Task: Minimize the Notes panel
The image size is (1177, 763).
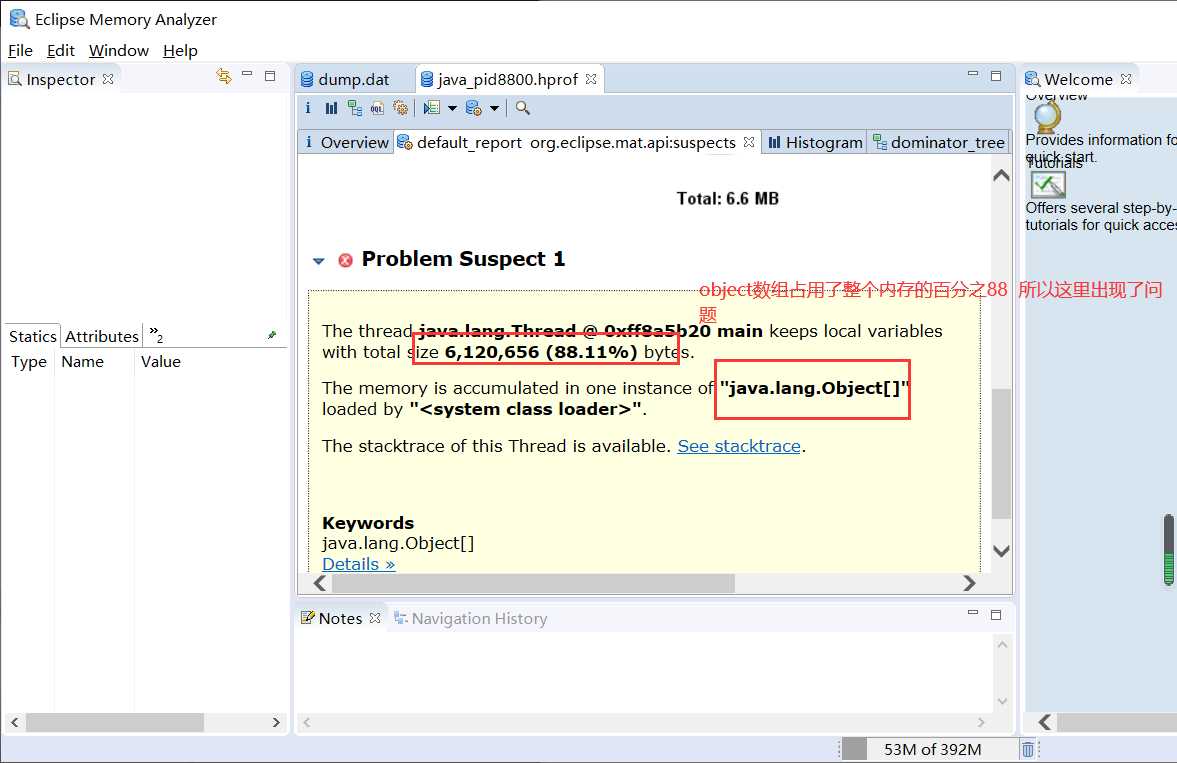Action: pos(973,614)
